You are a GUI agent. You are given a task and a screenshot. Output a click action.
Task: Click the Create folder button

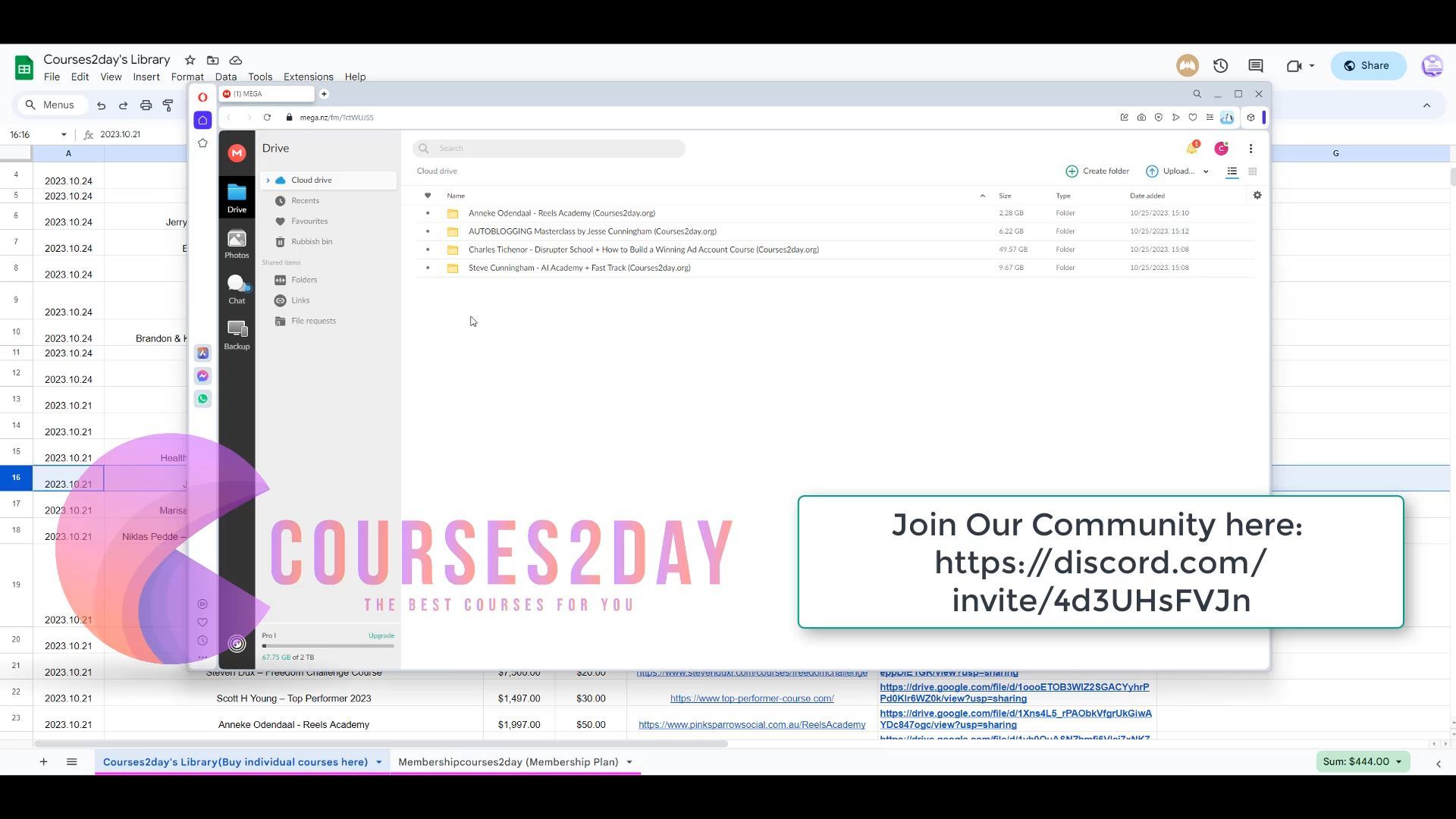[1097, 171]
